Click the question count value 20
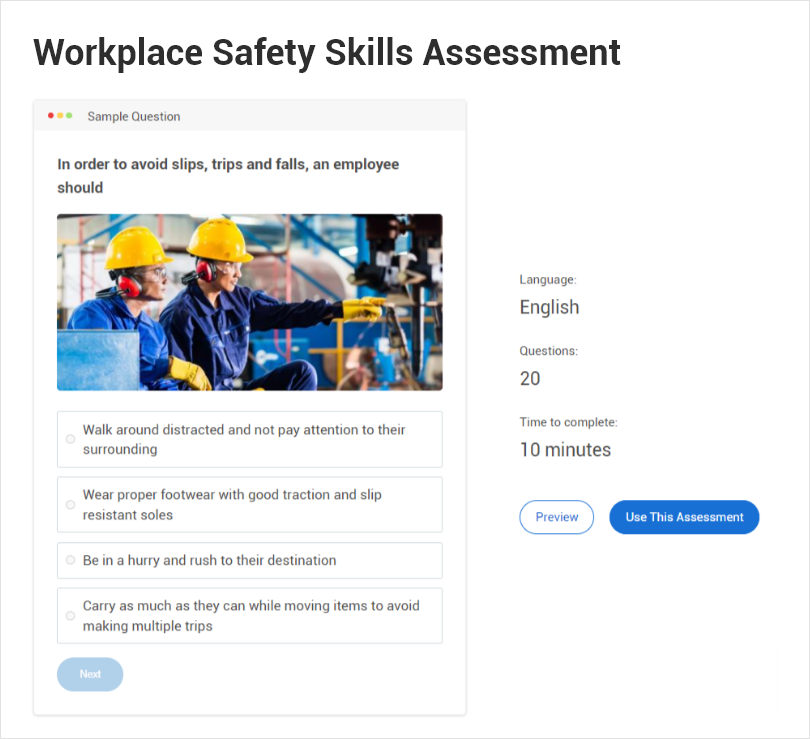 [530, 378]
